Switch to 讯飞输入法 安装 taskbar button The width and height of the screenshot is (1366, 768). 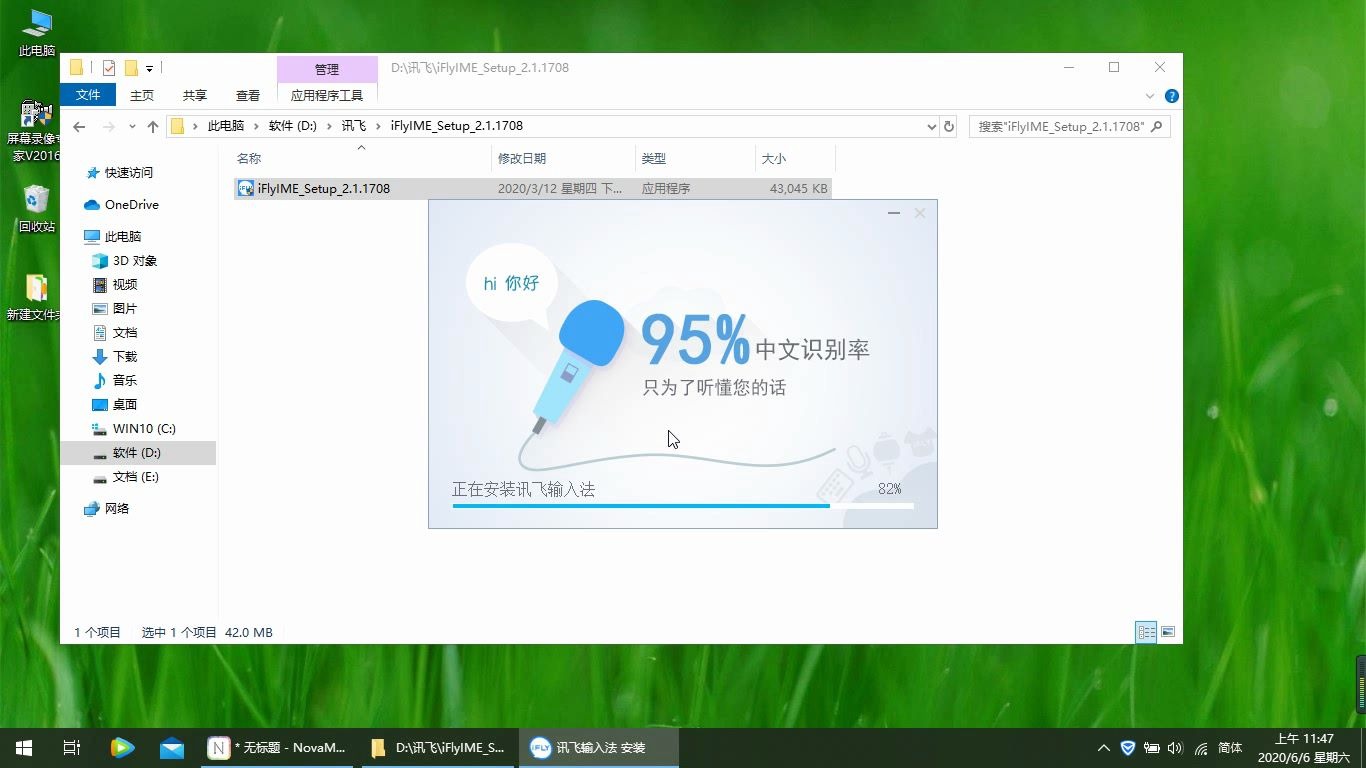point(599,748)
